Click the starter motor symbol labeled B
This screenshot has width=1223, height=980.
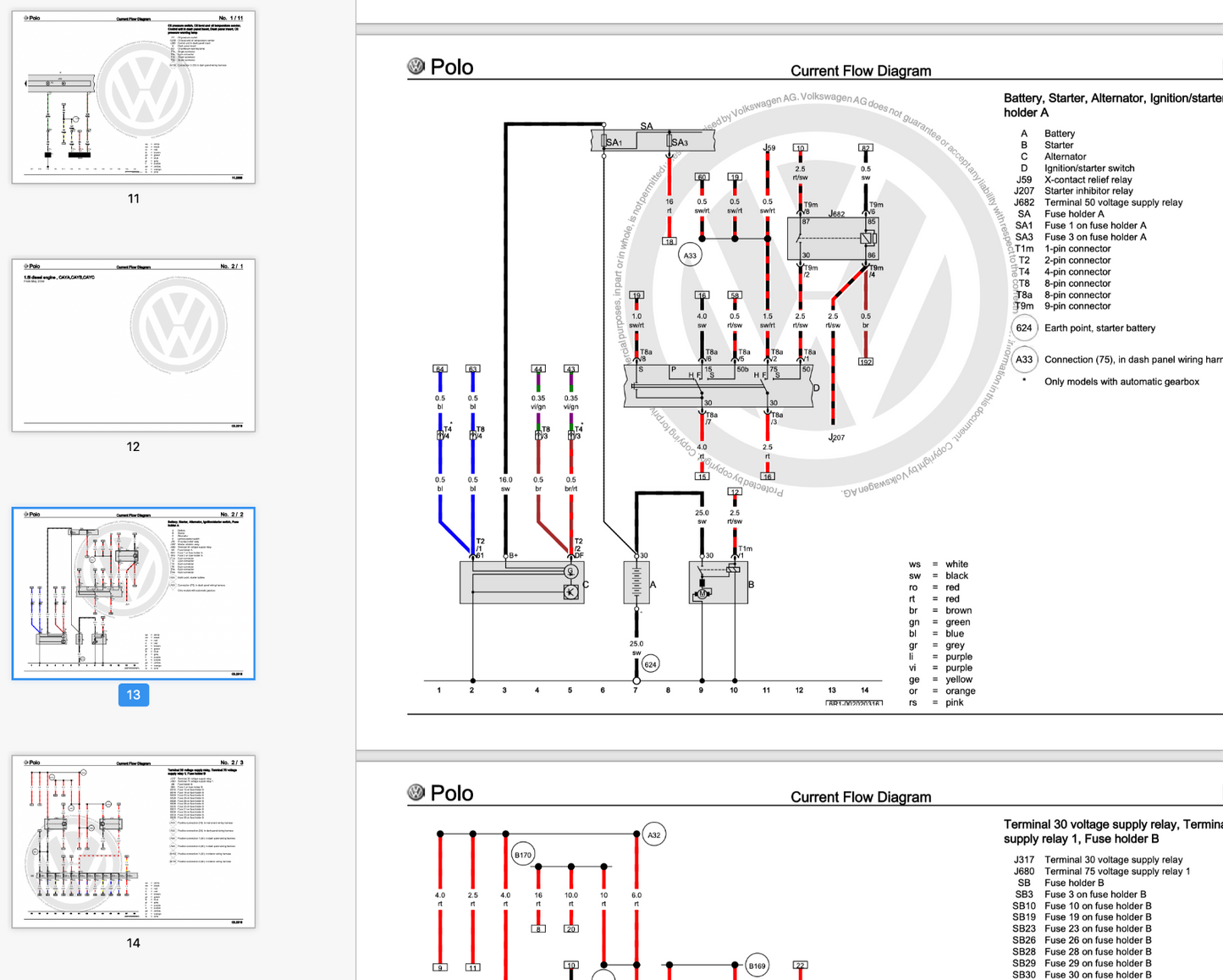718,582
